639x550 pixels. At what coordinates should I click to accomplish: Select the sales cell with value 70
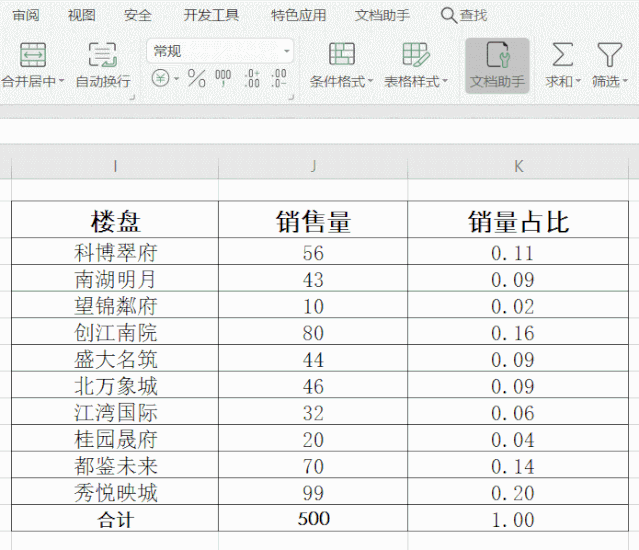point(313,465)
